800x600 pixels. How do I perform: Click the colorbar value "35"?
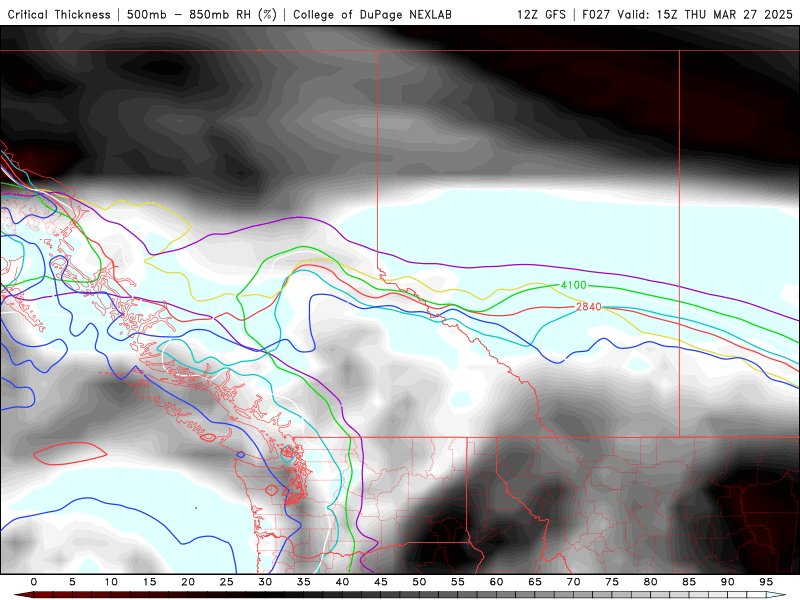tap(304, 582)
